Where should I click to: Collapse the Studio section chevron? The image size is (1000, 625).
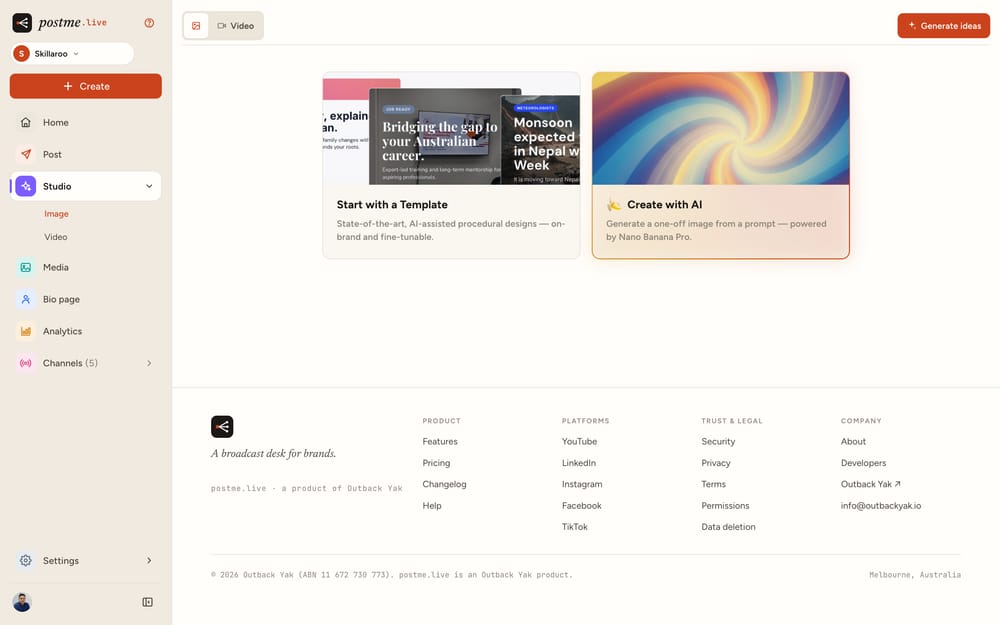pyautogui.click(x=149, y=186)
